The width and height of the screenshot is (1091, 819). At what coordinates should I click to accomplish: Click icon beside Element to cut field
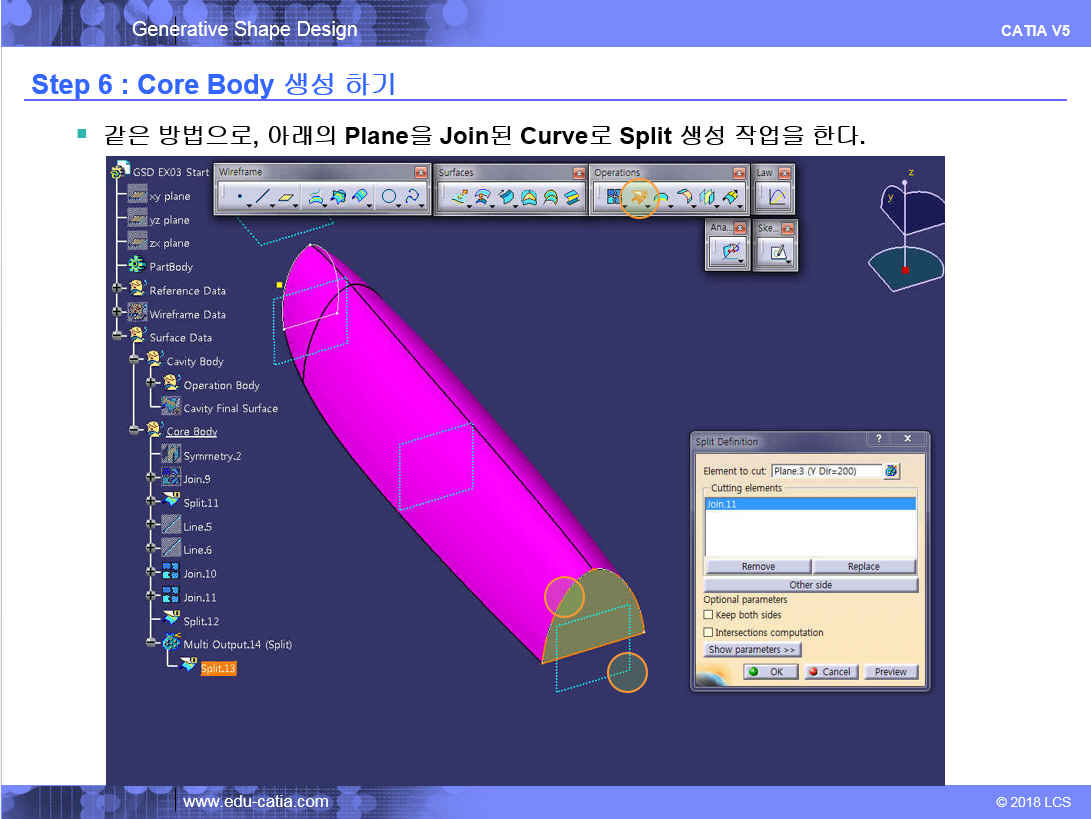(x=891, y=471)
